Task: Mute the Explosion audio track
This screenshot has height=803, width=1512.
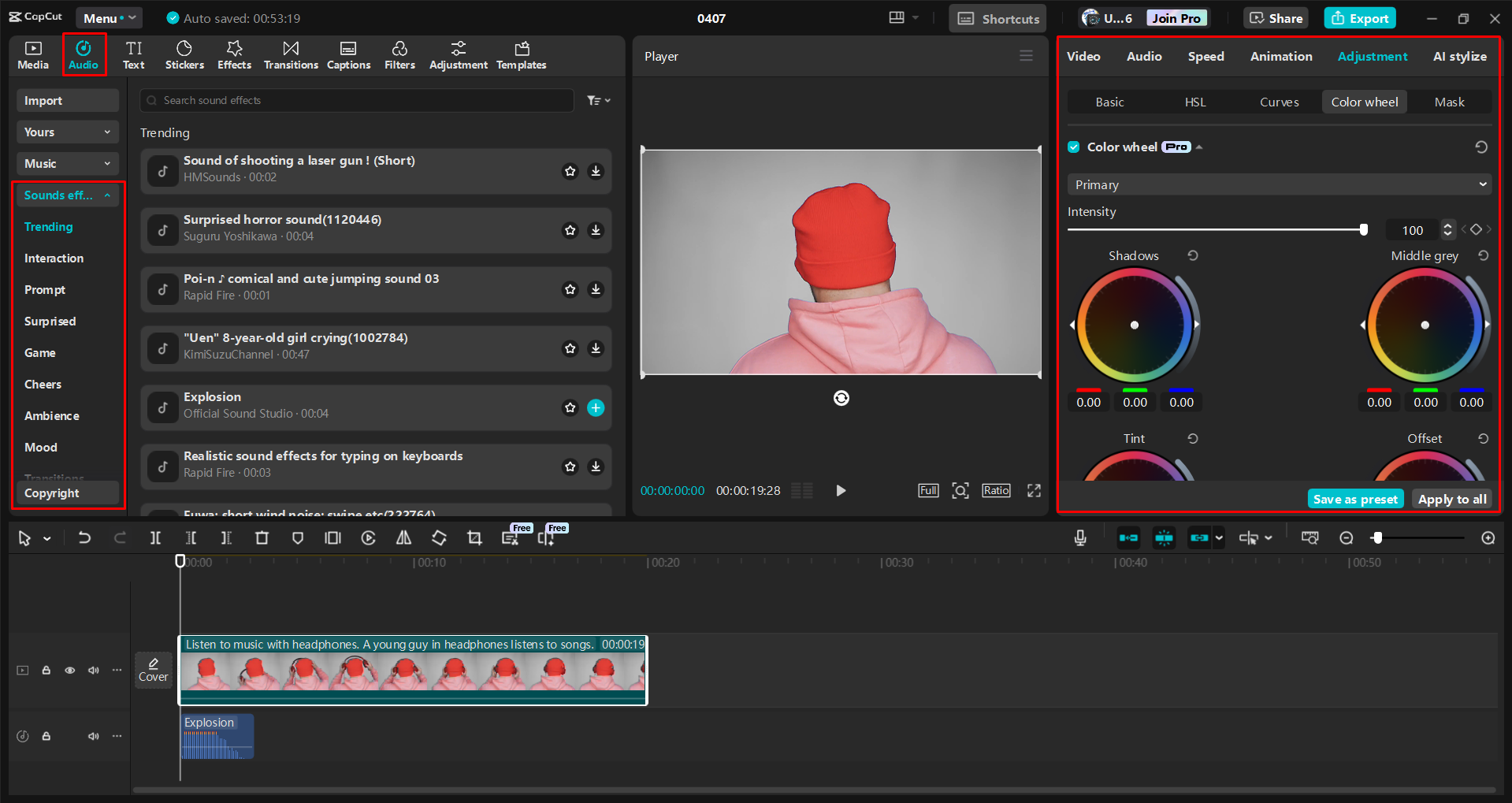Action: point(93,736)
